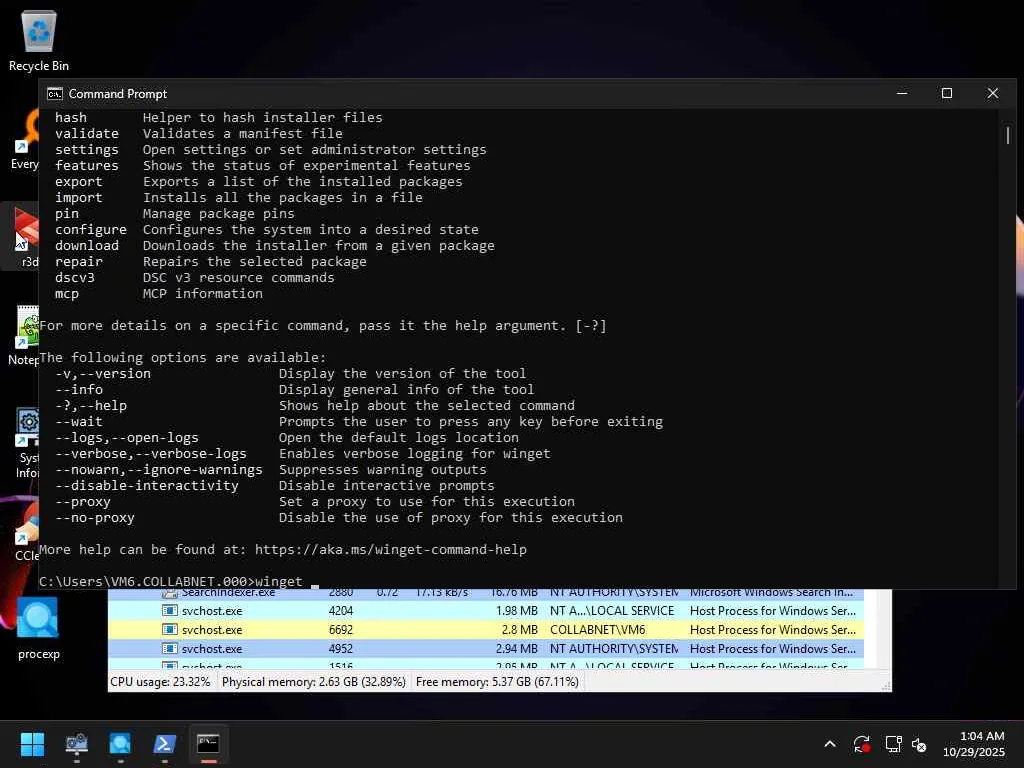1024x768 pixels.
Task: Open the procexp desktop shortcut
Action: (x=38, y=628)
